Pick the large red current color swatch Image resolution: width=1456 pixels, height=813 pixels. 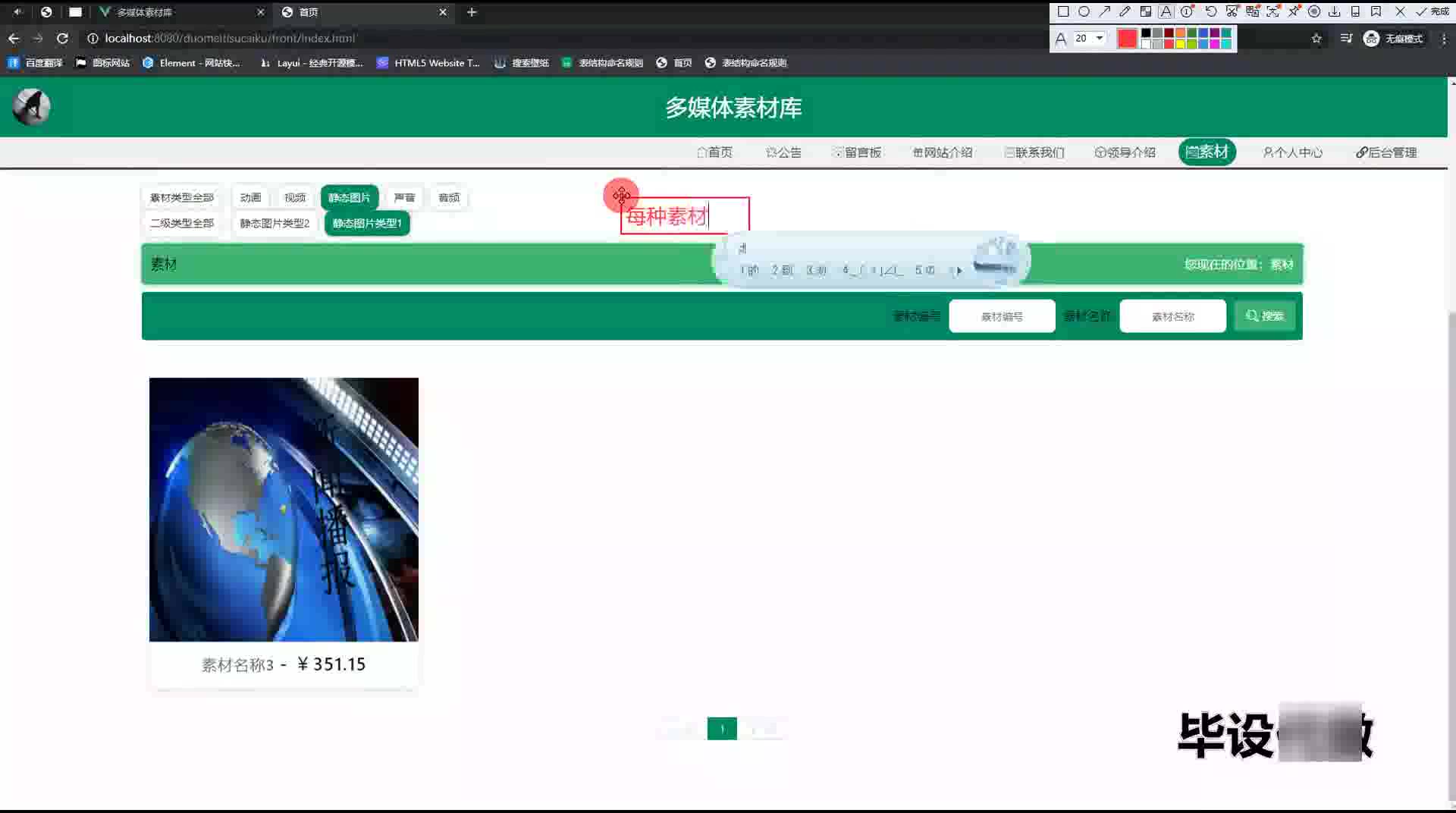[1127, 38]
